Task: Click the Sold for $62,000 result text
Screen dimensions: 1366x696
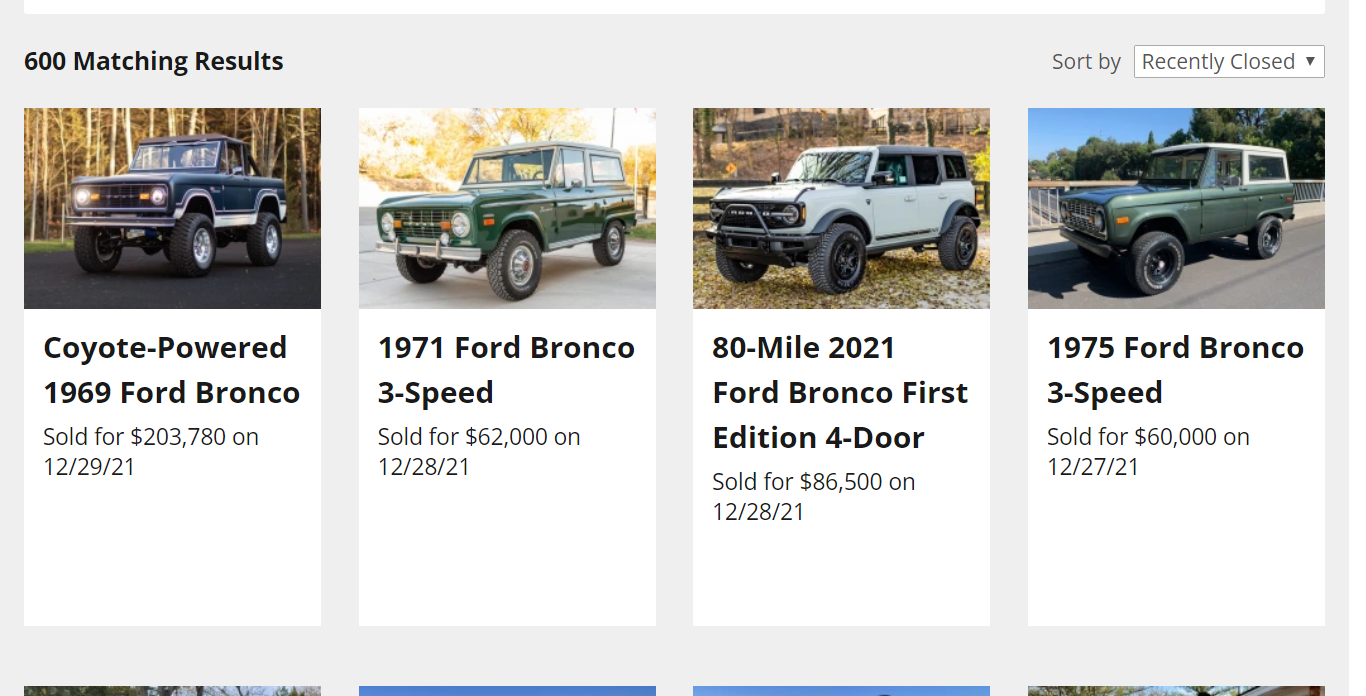Action: (479, 452)
